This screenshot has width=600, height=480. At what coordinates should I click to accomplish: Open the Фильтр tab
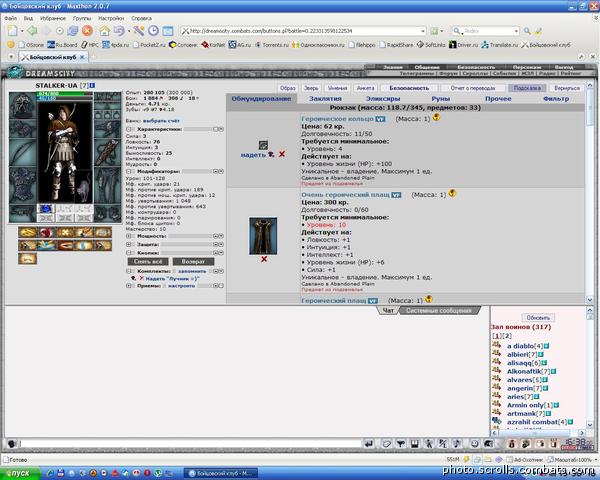pyautogui.click(x=556, y=99)
